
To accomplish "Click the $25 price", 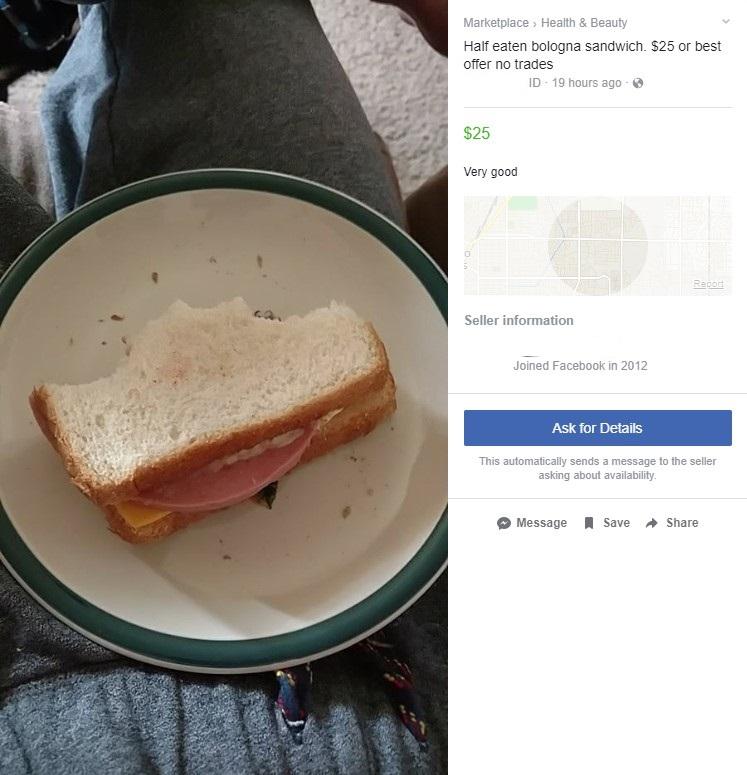I will (x=477, y=133).
